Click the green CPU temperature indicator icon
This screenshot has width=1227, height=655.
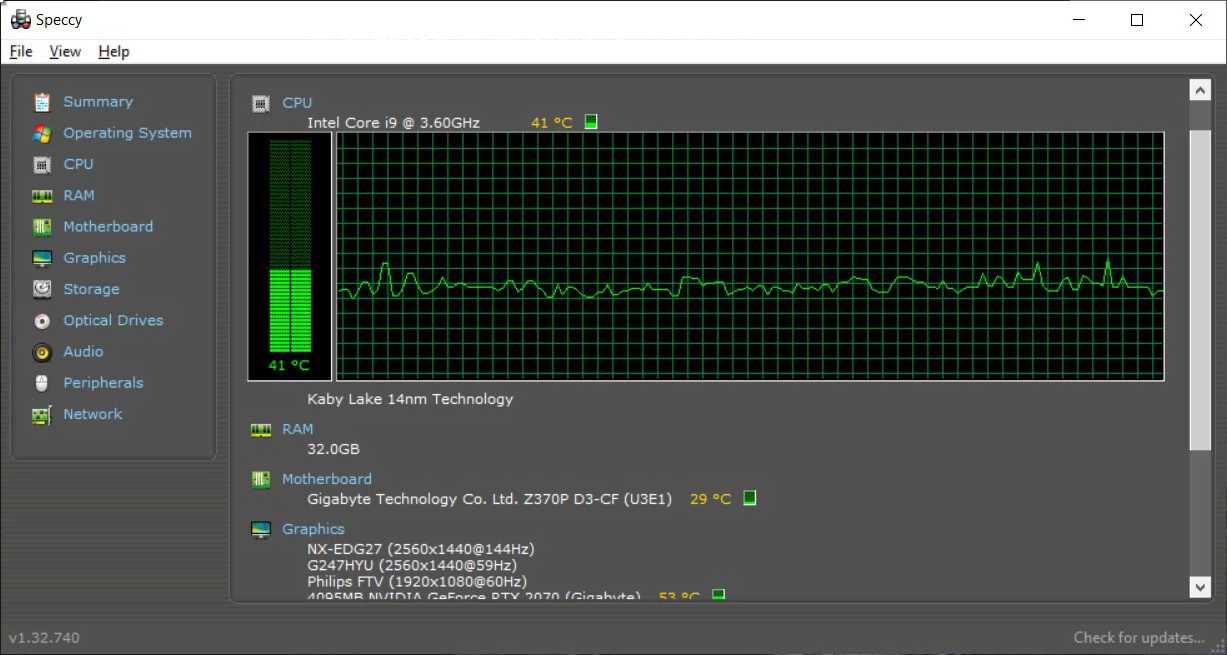(591, 122)
